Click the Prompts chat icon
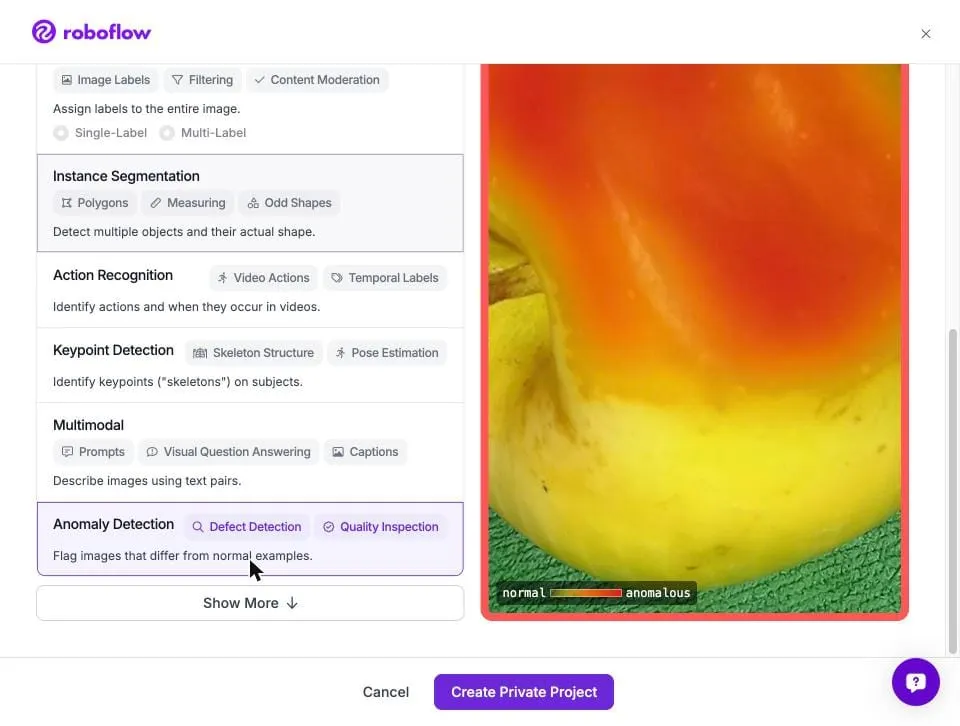 tap(67, 452)
